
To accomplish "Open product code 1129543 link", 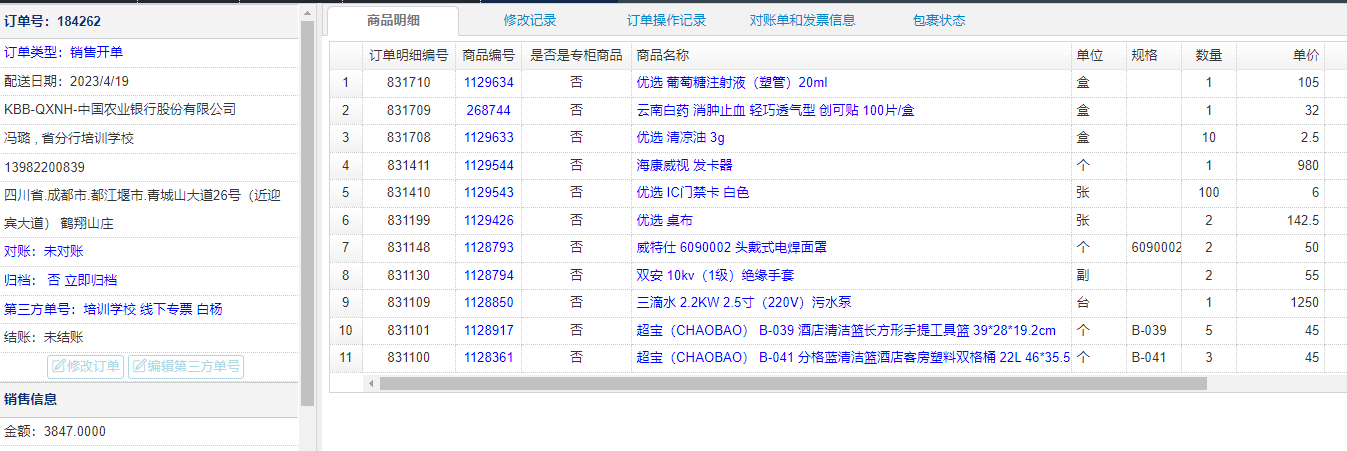I will 488,193.
